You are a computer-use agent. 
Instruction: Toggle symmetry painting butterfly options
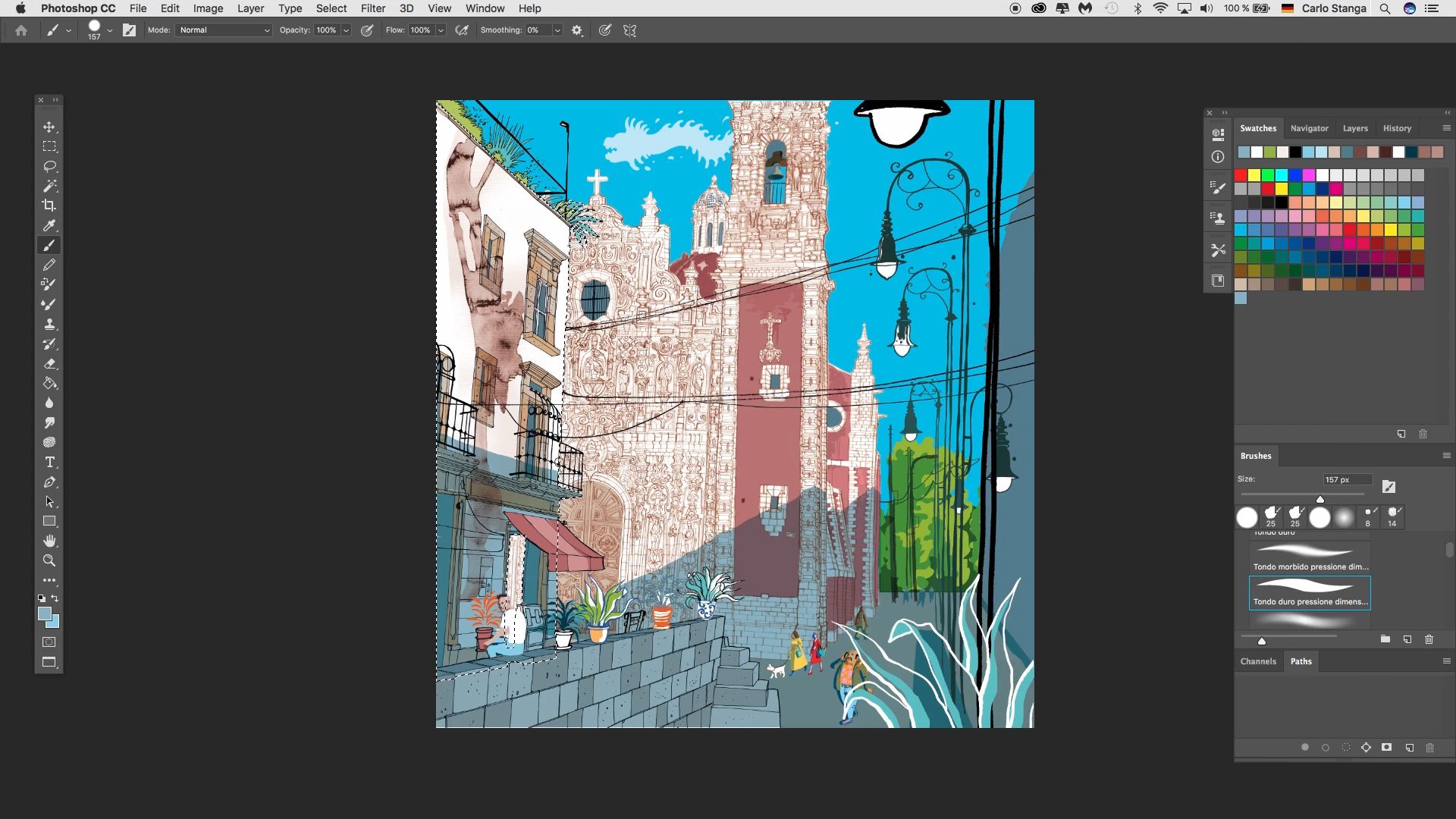pos(629,30)
